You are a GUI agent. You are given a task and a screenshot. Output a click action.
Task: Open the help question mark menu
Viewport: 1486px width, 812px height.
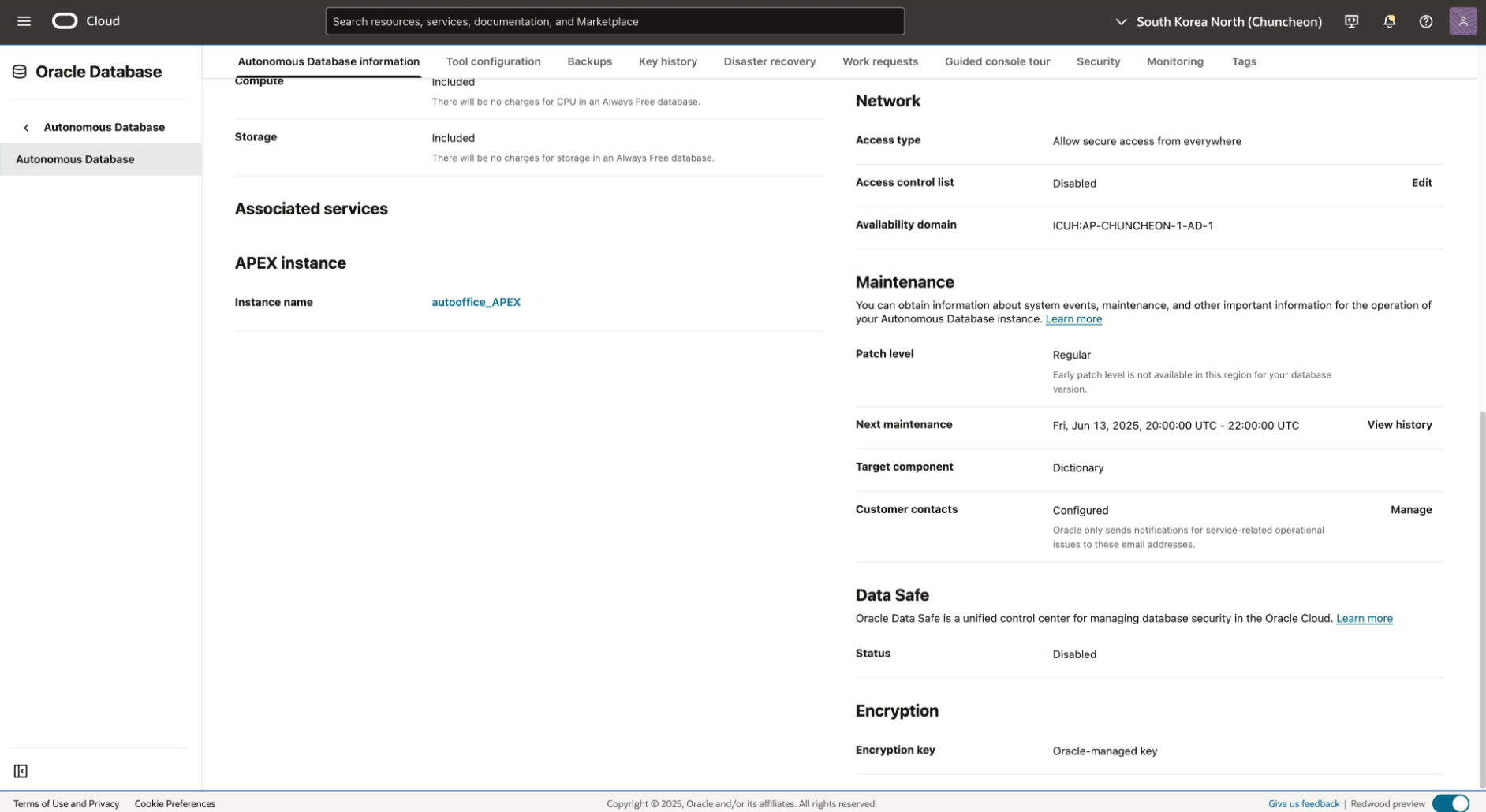pos(1425,21)
